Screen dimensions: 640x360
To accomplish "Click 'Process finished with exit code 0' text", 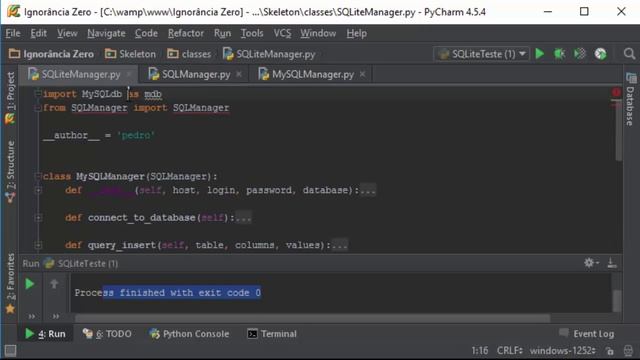I will click(x=167, y=293).
